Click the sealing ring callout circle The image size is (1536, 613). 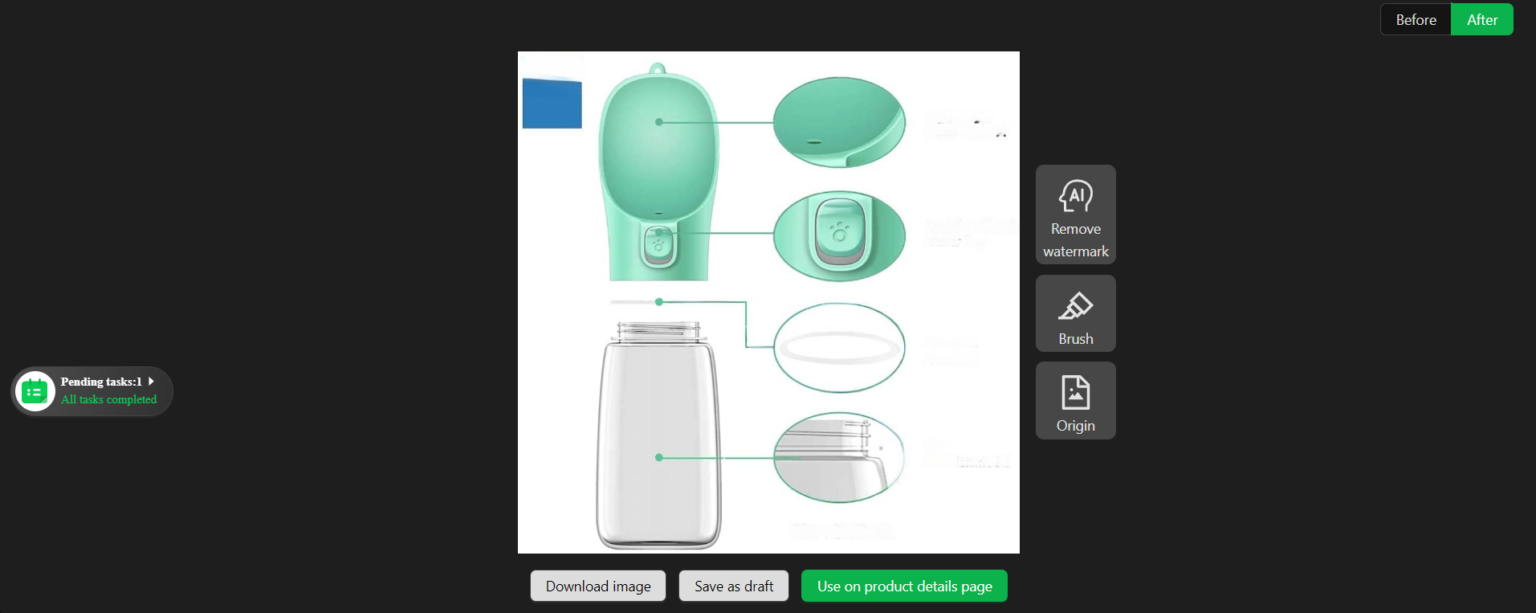coord(838,347)
